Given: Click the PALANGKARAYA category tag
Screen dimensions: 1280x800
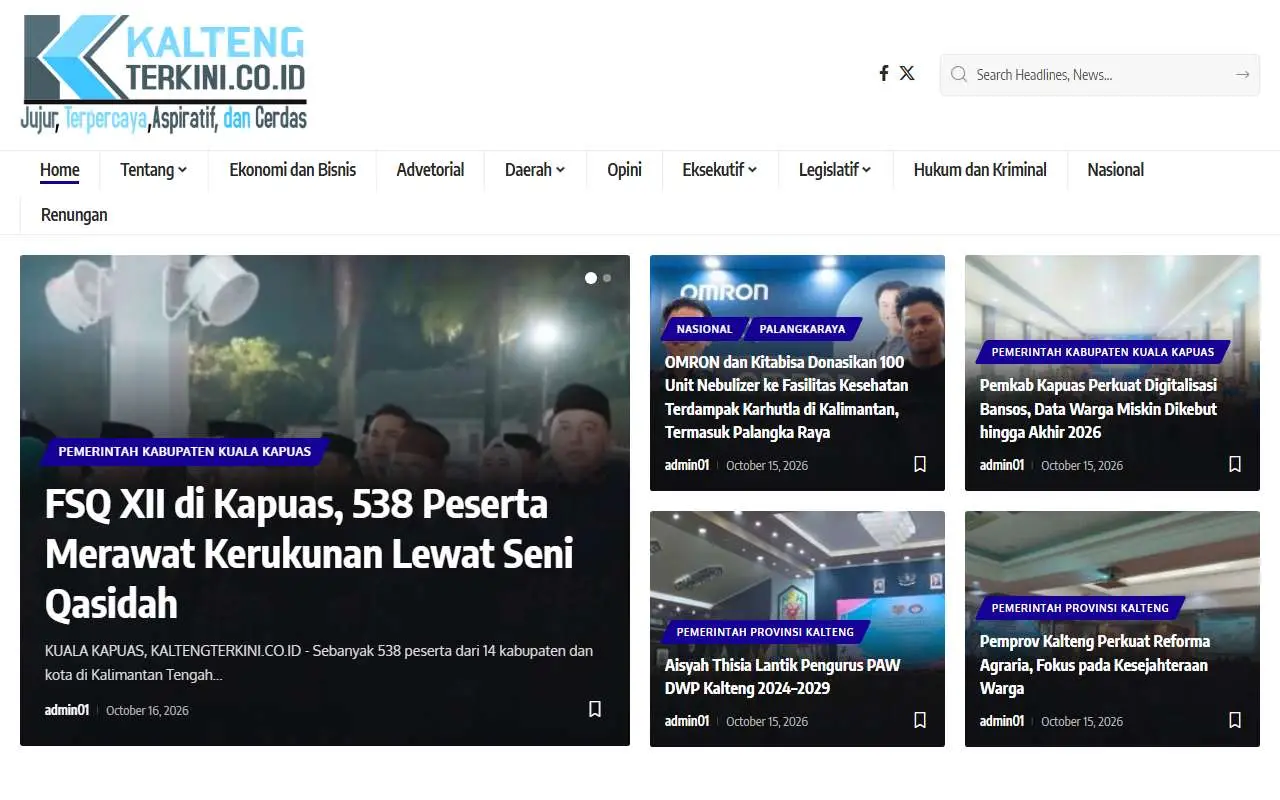Looking at the screenshot, I should (802, 329).
